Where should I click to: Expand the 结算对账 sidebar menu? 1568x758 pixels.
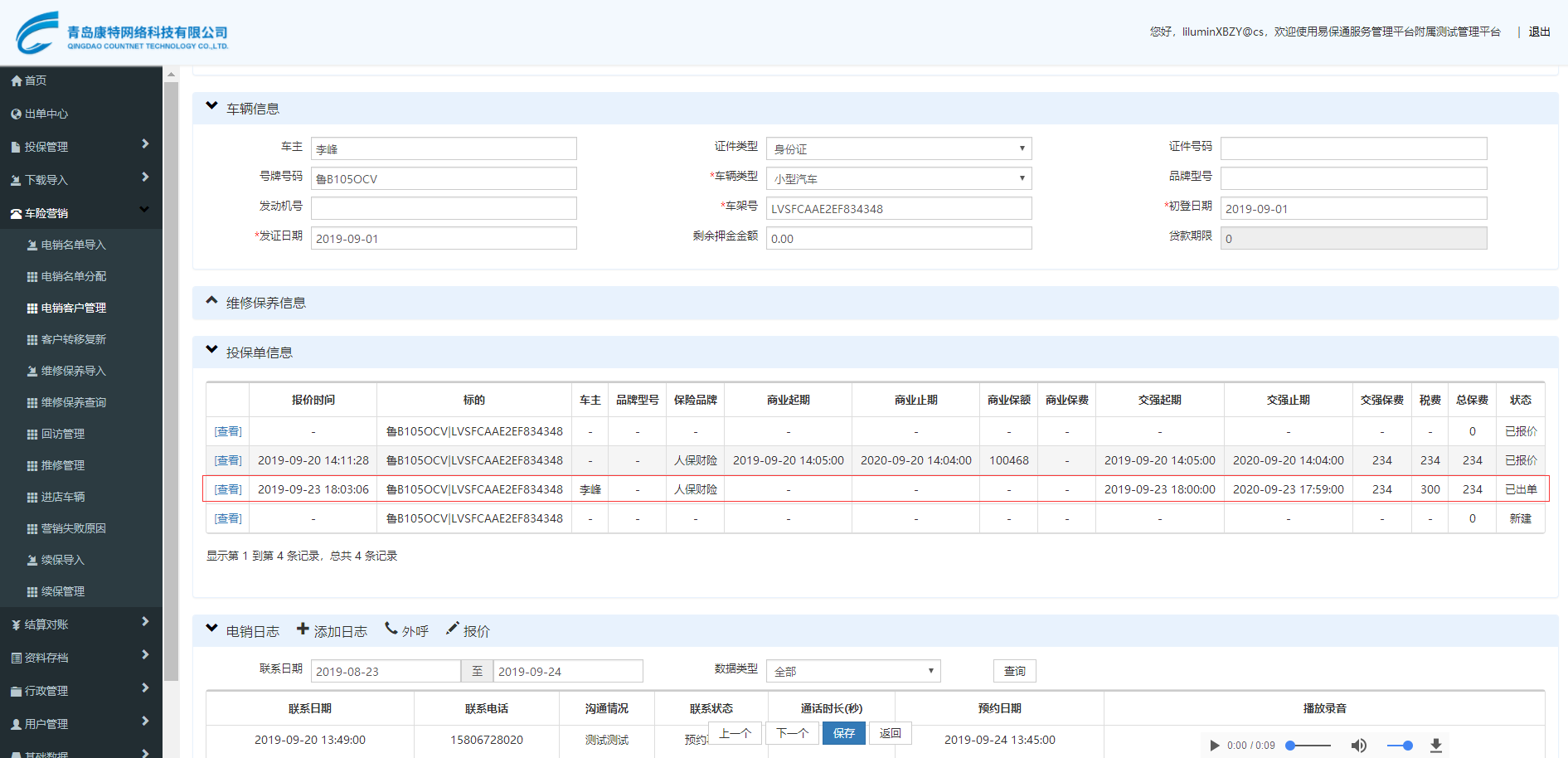click(80, 624)
